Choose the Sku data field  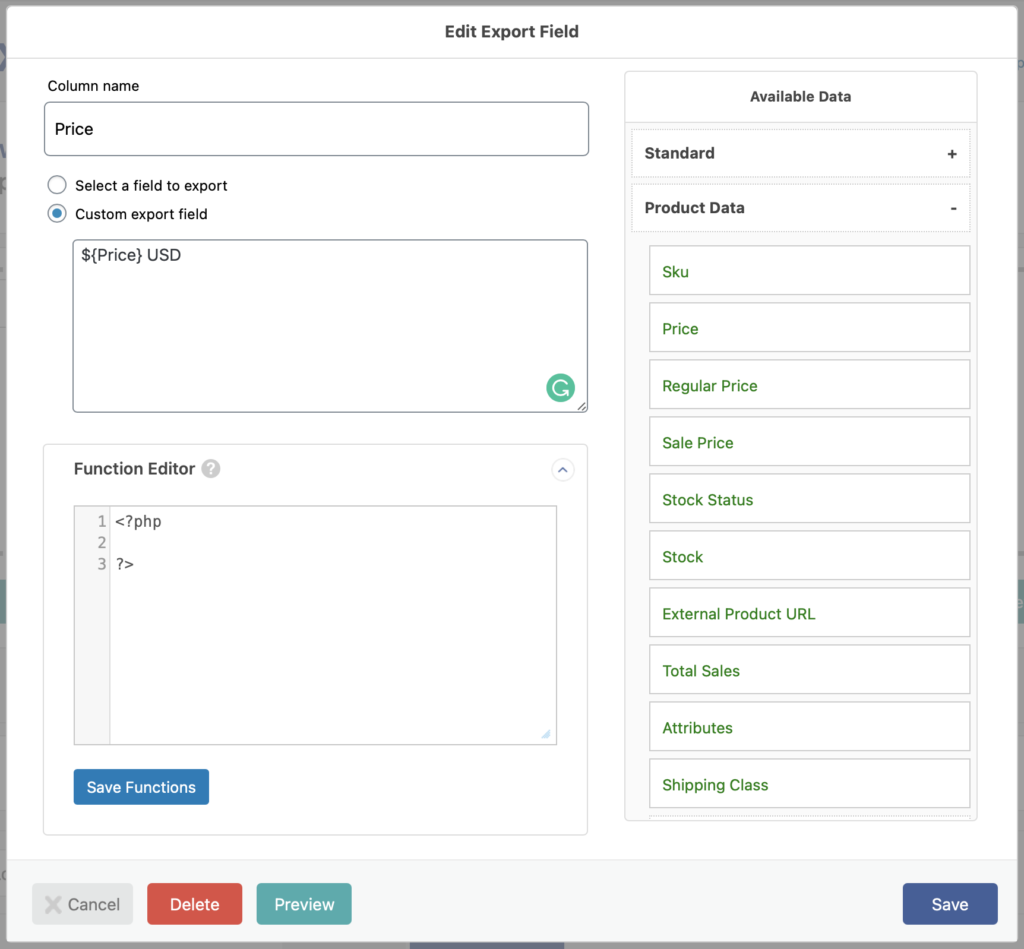[x=809, y=271]
